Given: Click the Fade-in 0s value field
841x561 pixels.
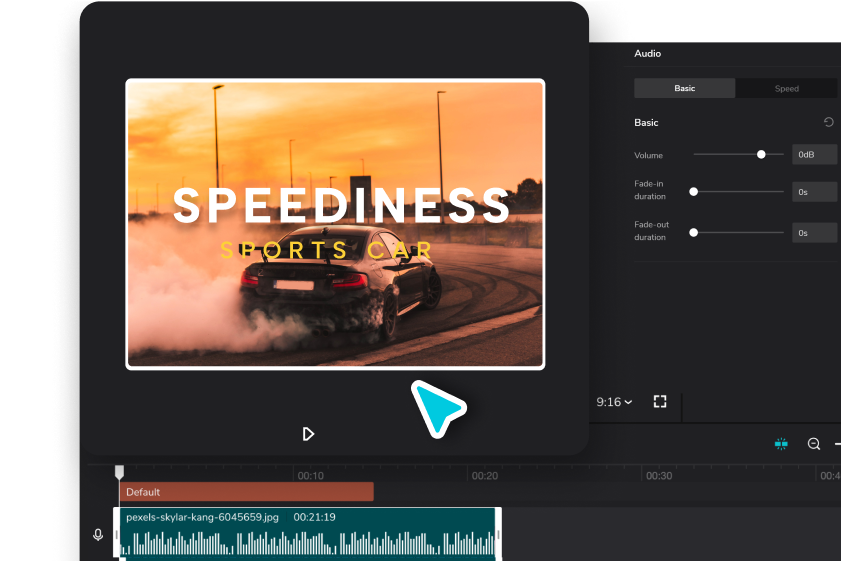Looking at the screenshot, I should click(x=815, y=191).
